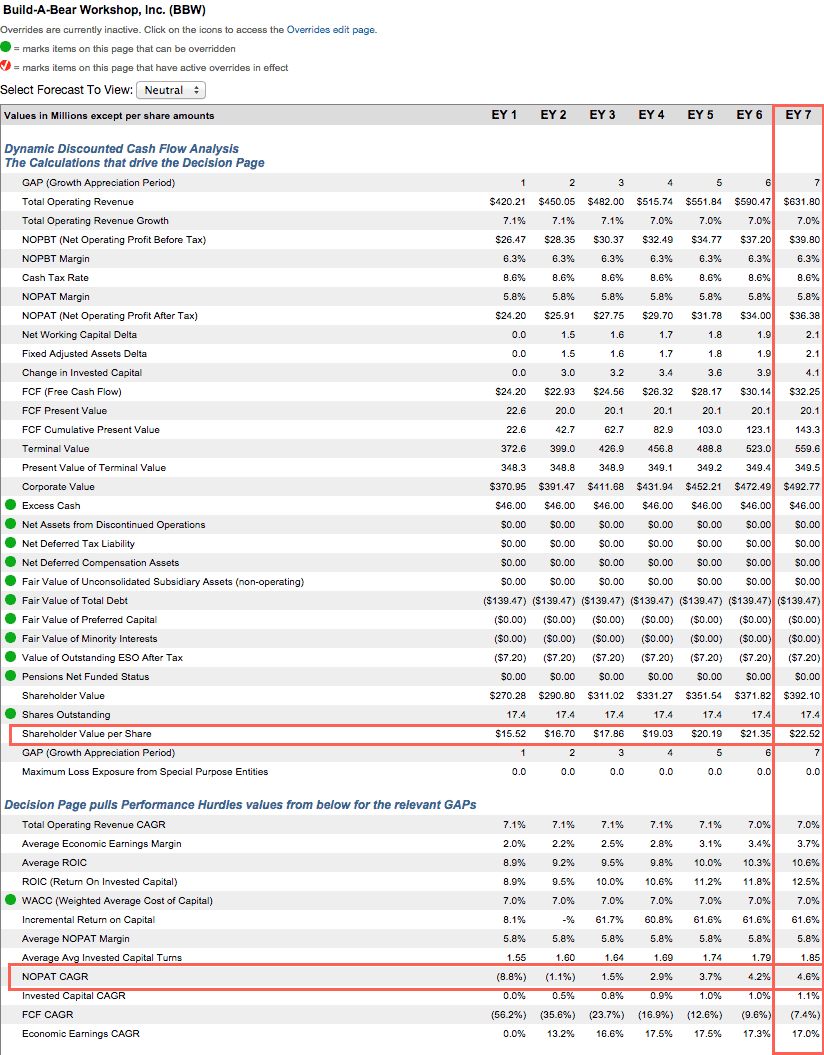The image size is (824, 1055).
Task: Select the Dynamic Discounted Cash Flow Analysis heading
Action: 122,149
